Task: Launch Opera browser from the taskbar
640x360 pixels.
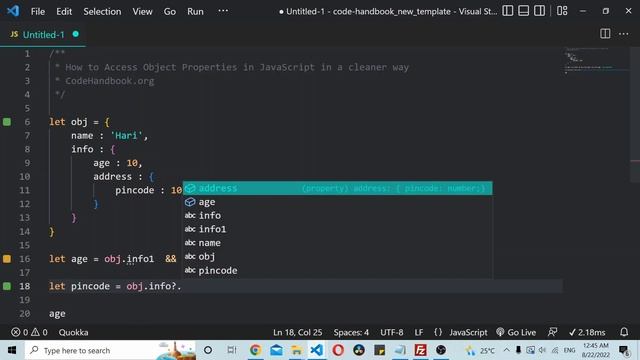Action: [x=338, y=350]
